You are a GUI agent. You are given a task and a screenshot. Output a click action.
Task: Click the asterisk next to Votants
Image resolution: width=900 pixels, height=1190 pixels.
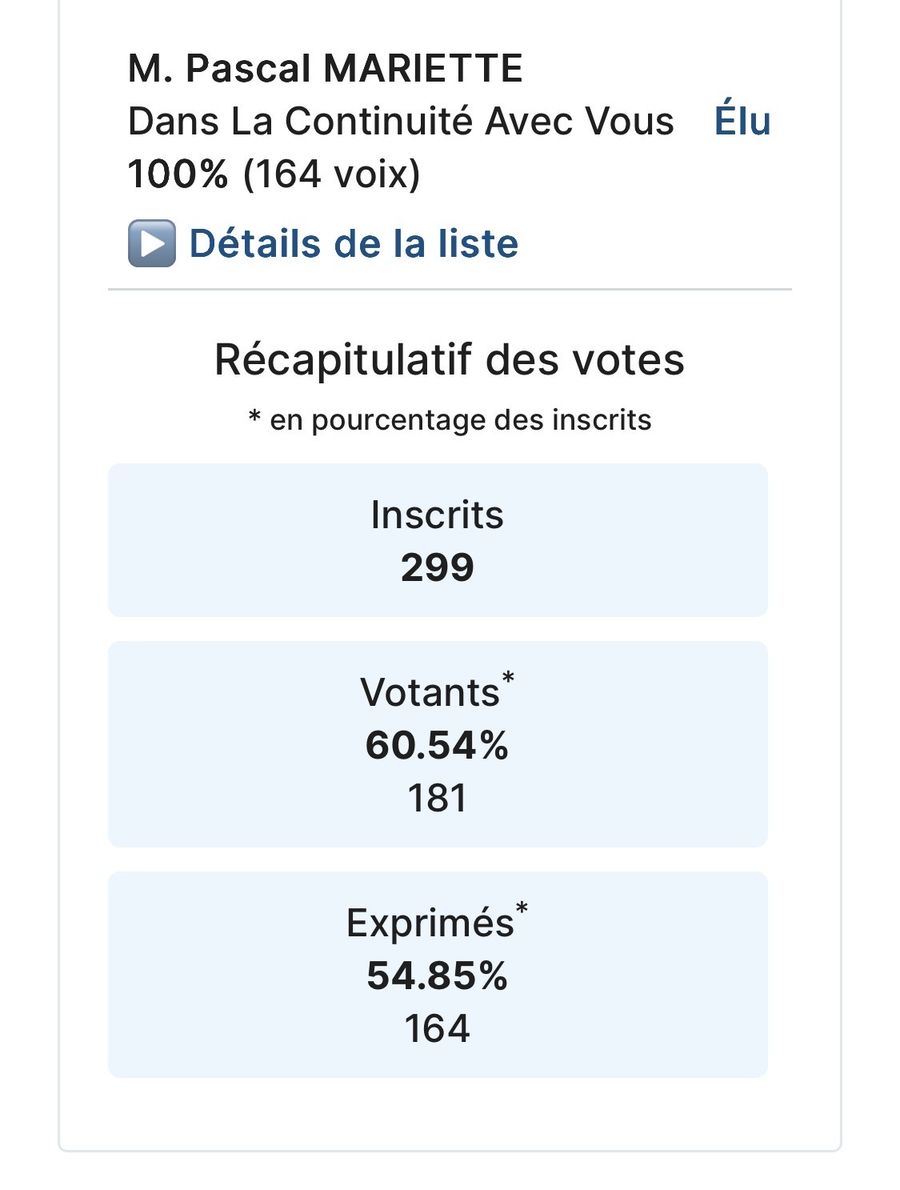pos(508,679)
